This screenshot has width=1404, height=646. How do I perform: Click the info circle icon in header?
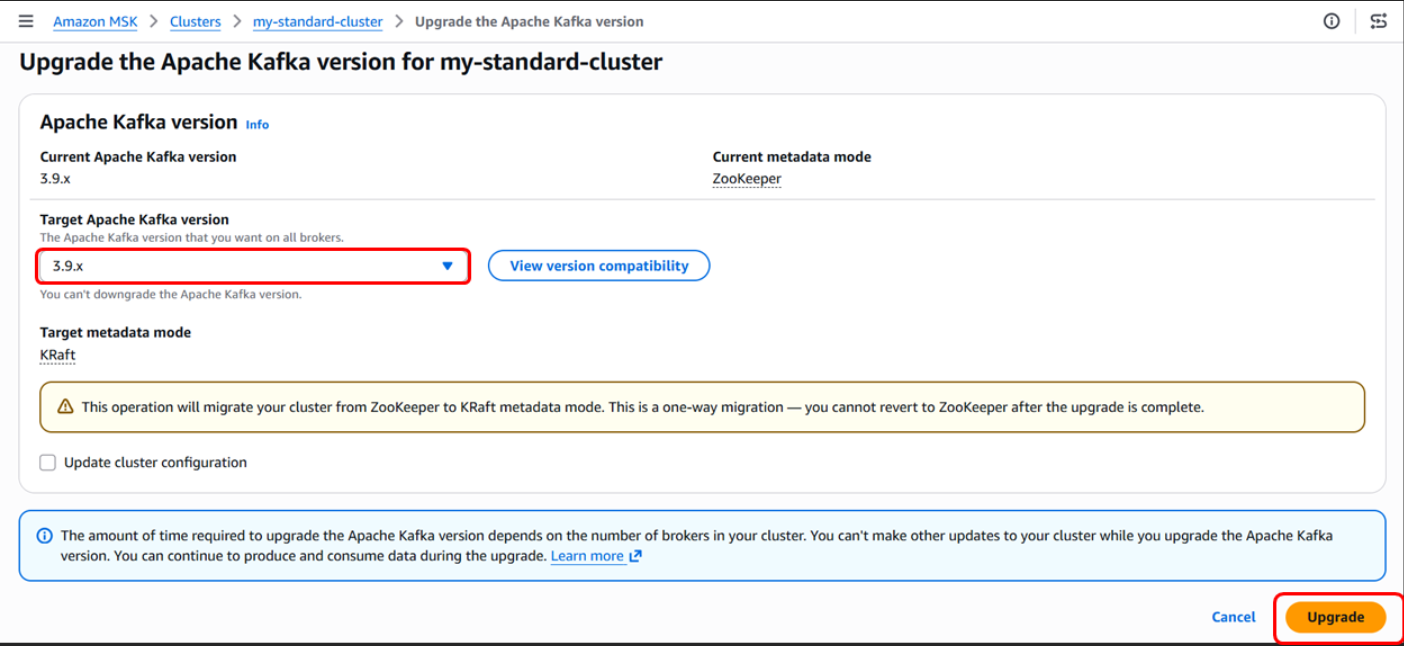(x=1331, y=21)
